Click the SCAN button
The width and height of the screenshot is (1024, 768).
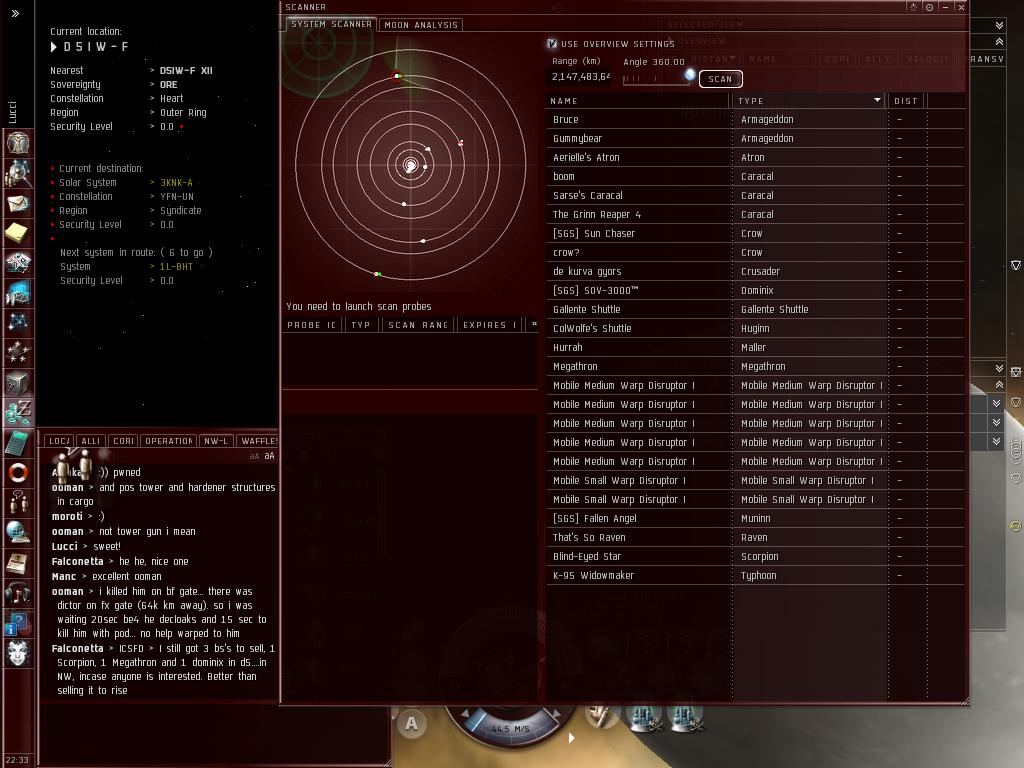point(720,79)
